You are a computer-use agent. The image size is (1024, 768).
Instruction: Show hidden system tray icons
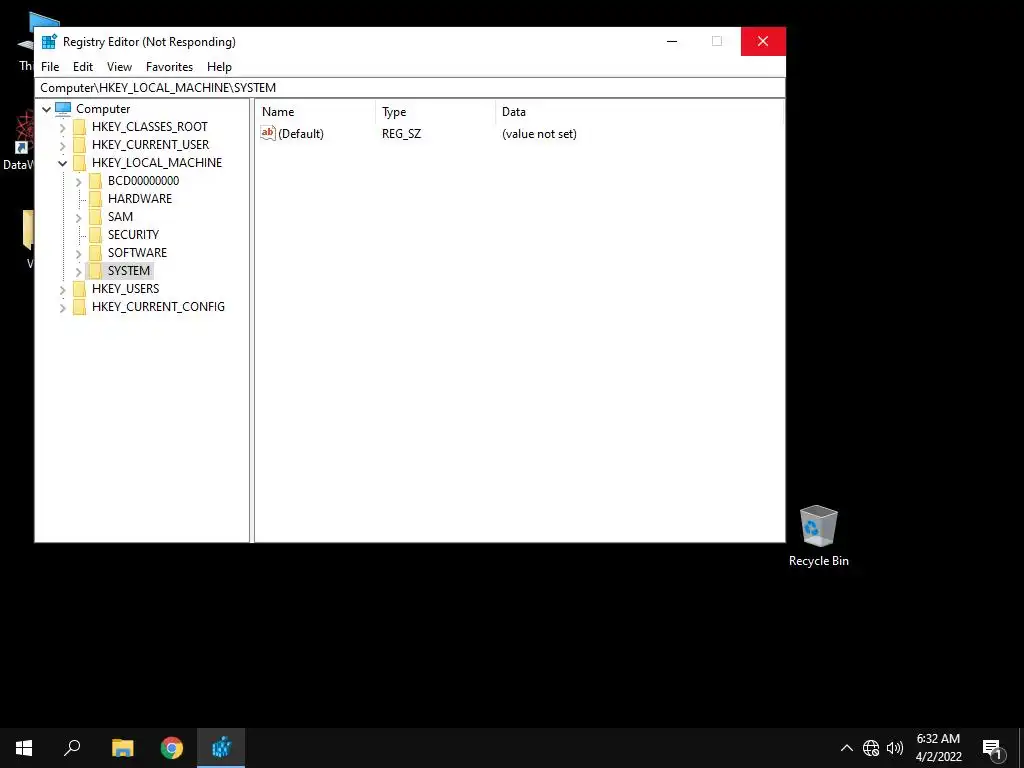point(846,748)
